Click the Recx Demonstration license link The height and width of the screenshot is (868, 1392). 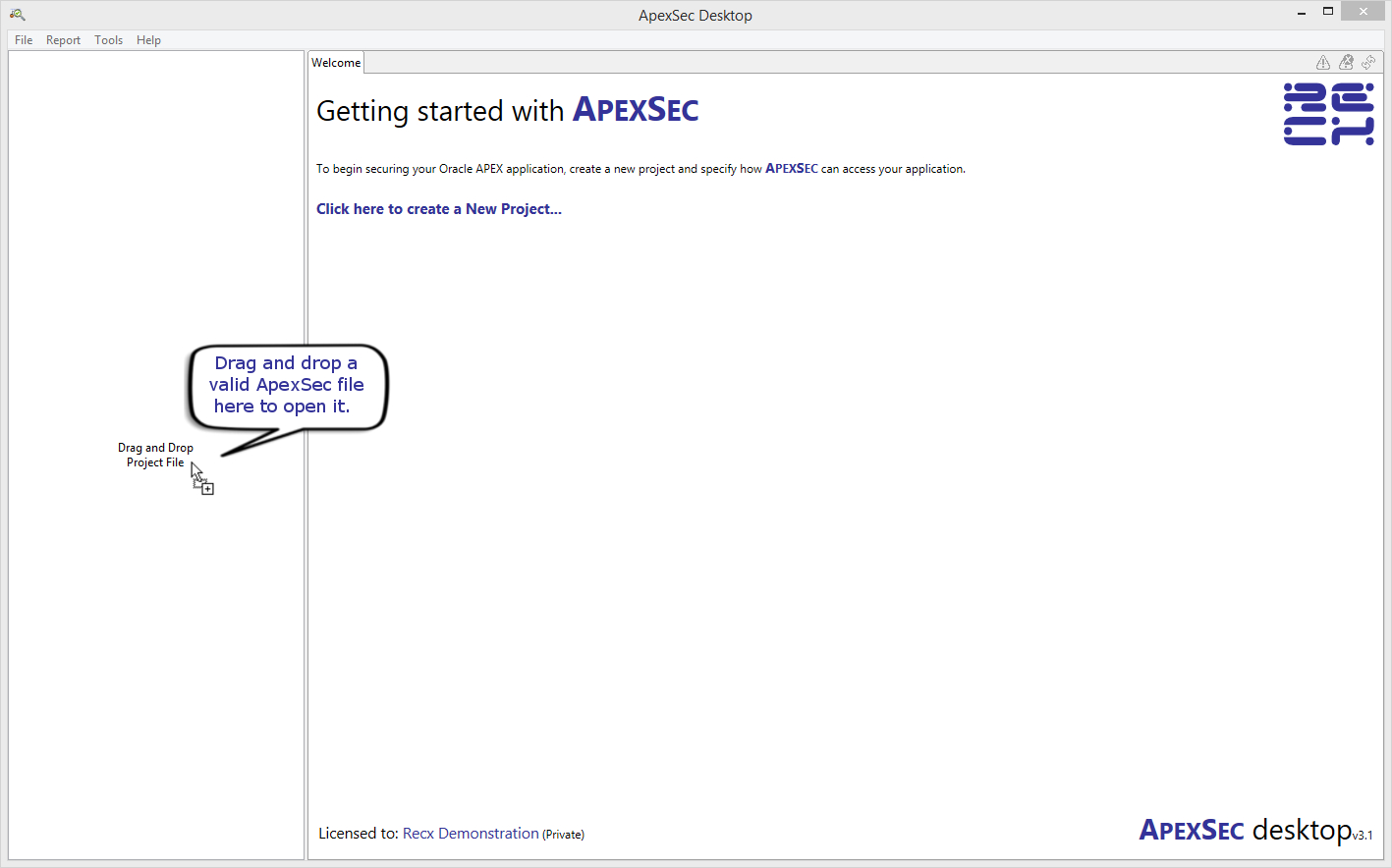click(x=471, y=834)
